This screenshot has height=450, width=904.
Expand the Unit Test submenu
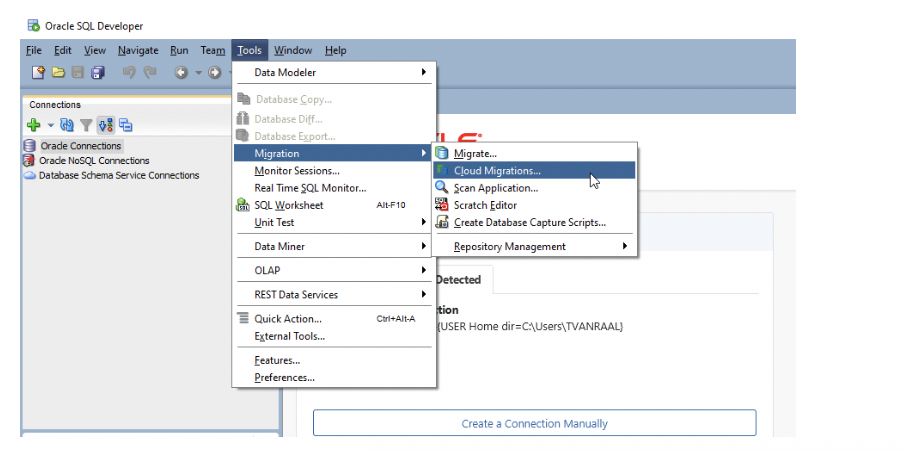(334, 222)
